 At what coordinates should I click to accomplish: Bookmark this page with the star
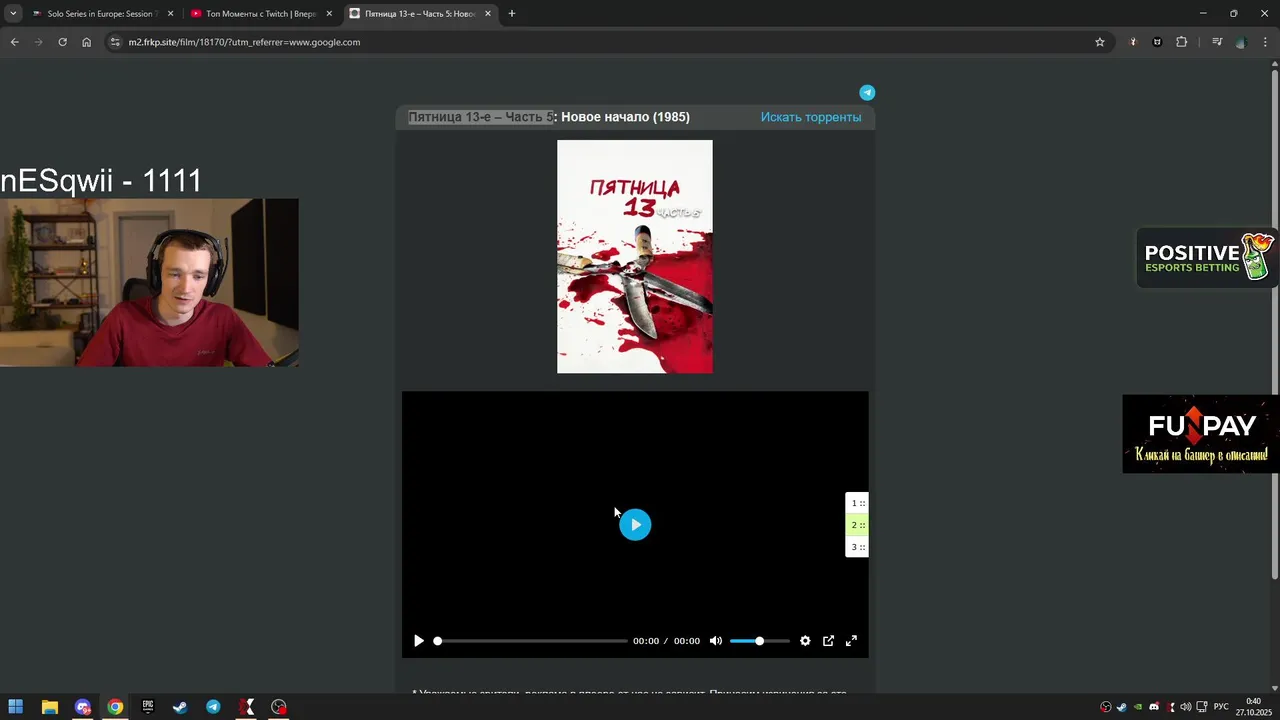tap(1100, 42)
